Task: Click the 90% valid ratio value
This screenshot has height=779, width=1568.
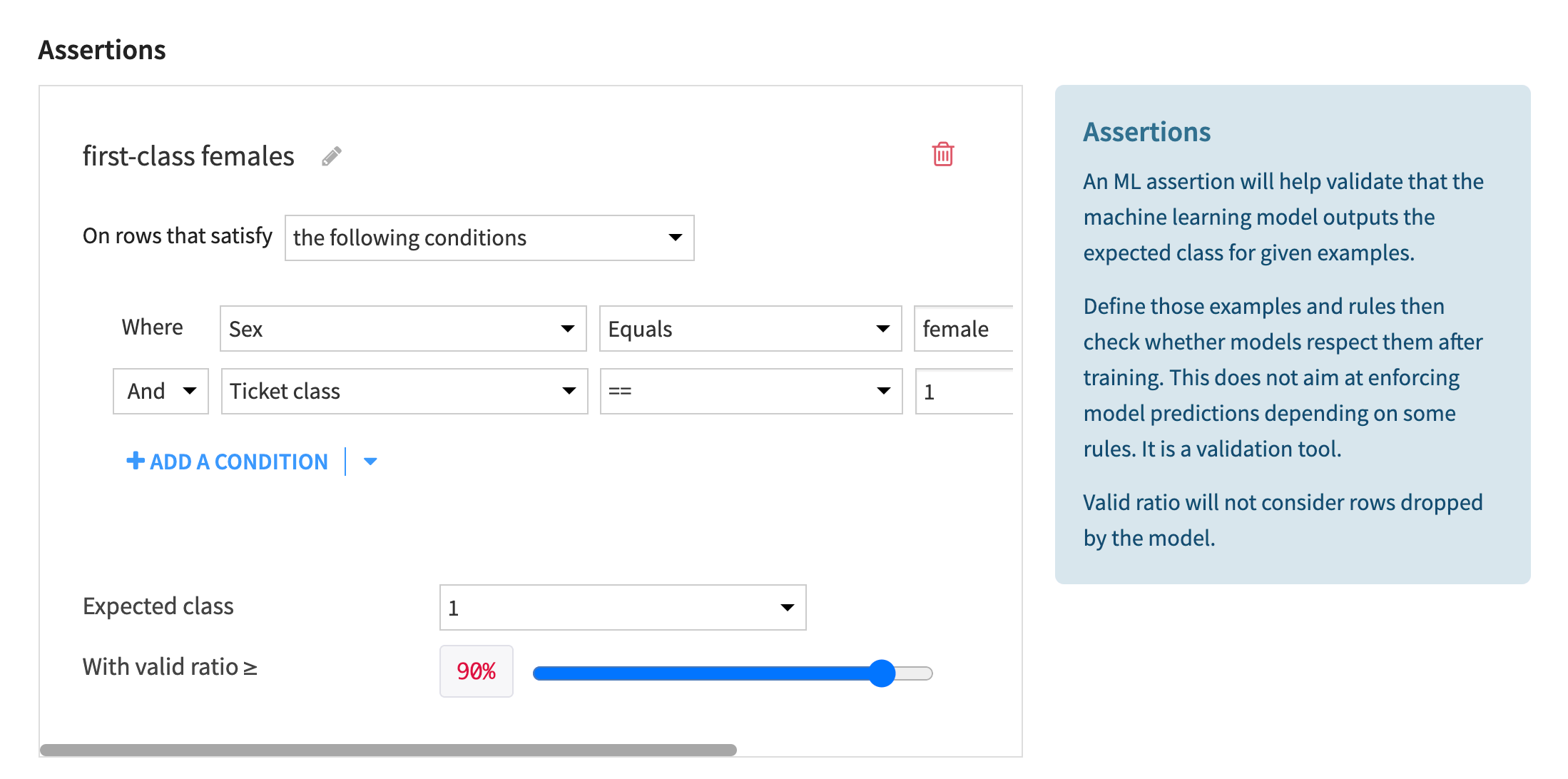Action: click(x=476, y=671)
